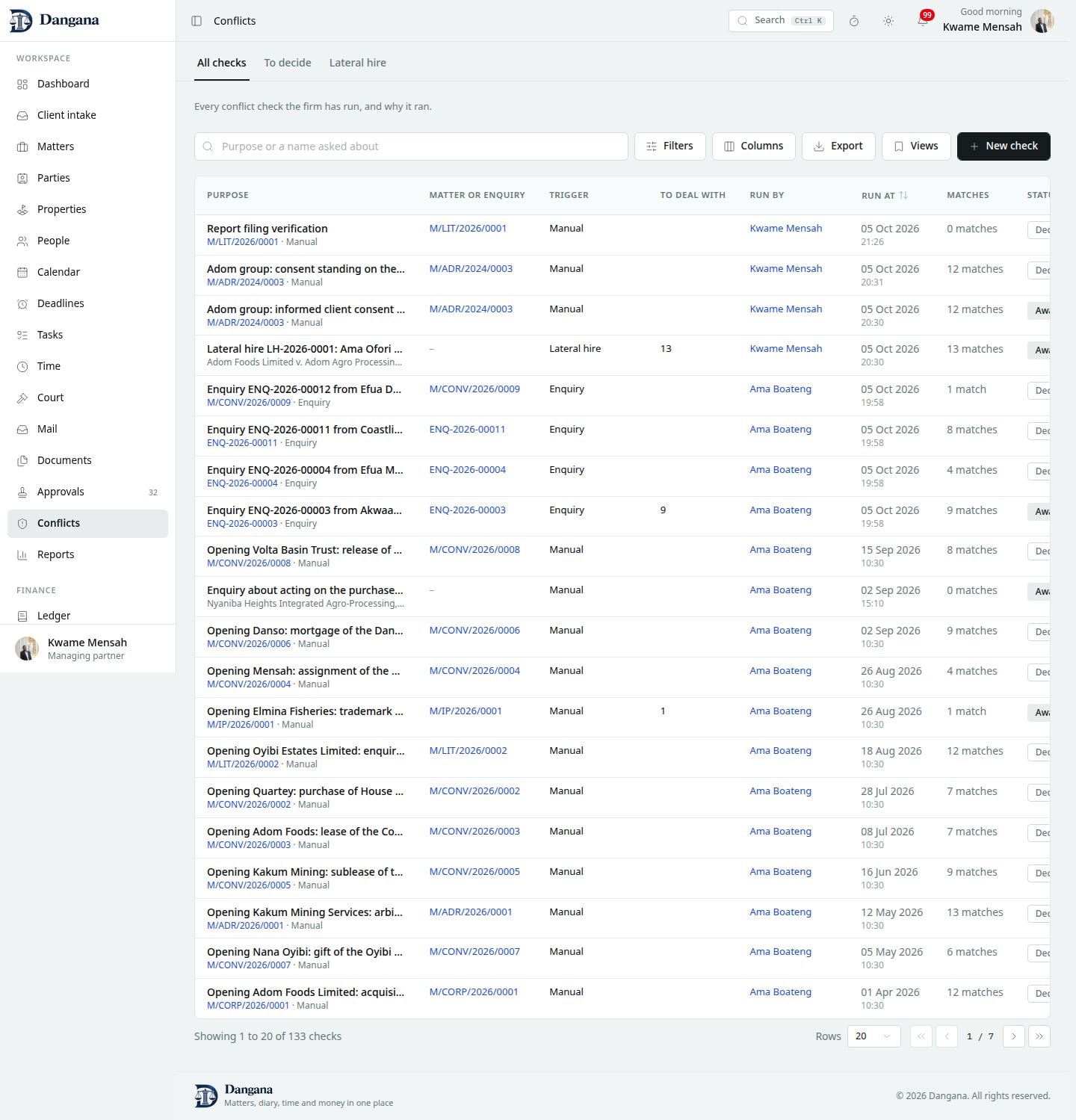This screenshot has height=1120, width=1076.
Task: Go to Documents in sidebar
Action: point(87,460)
